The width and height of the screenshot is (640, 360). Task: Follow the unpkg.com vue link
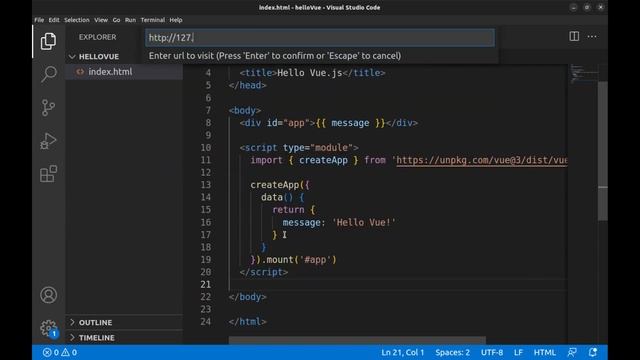pos(482,160)
